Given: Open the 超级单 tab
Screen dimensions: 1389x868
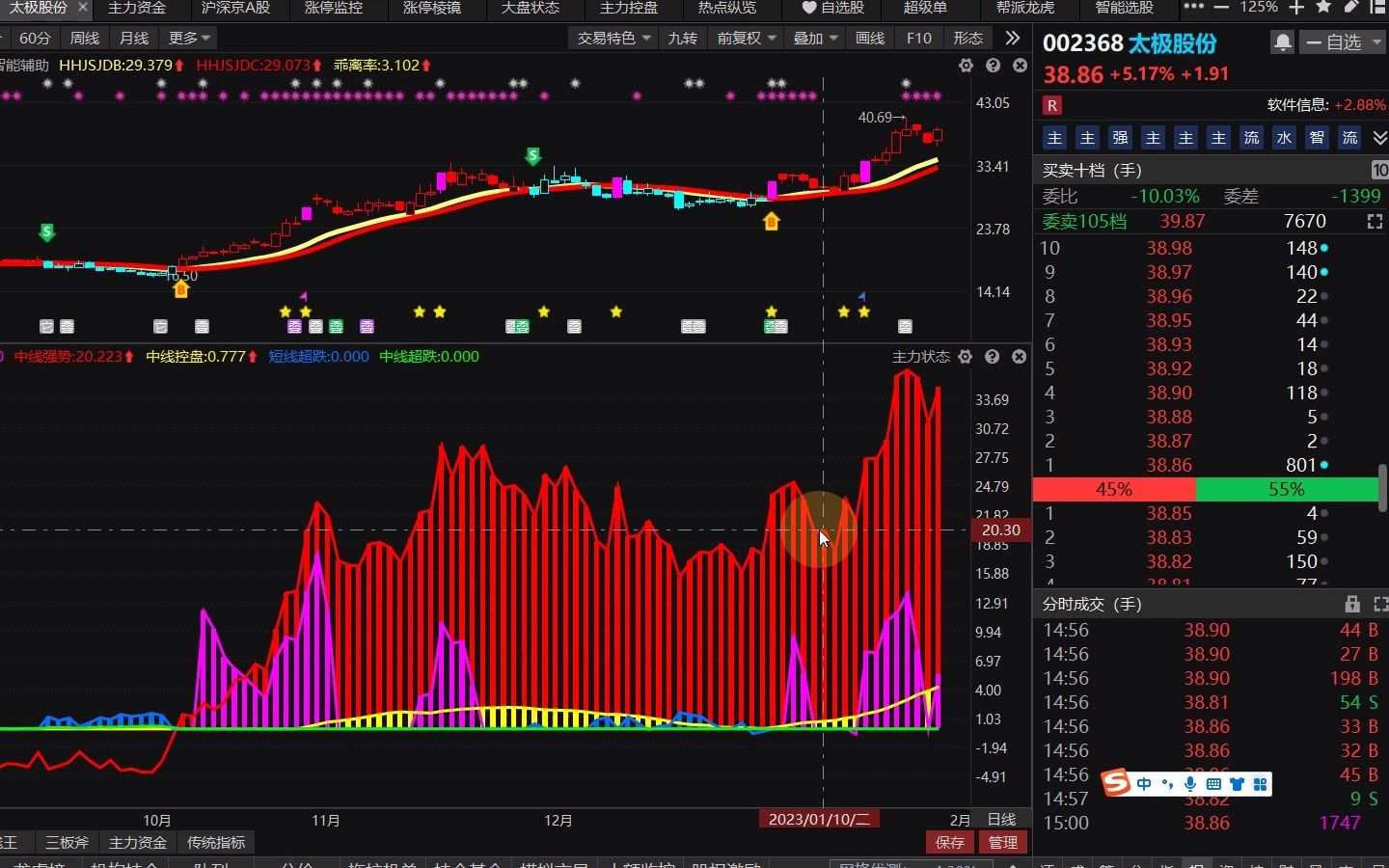Looking at the screenshot, I should [925, 8].
